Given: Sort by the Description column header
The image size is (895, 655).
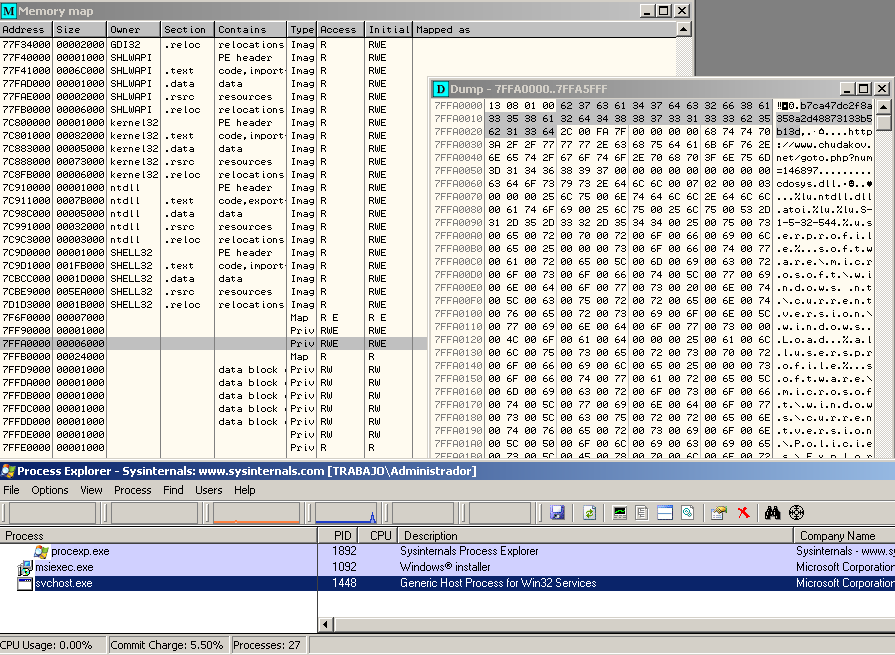Looking at the screenshot, I should 430,536.
